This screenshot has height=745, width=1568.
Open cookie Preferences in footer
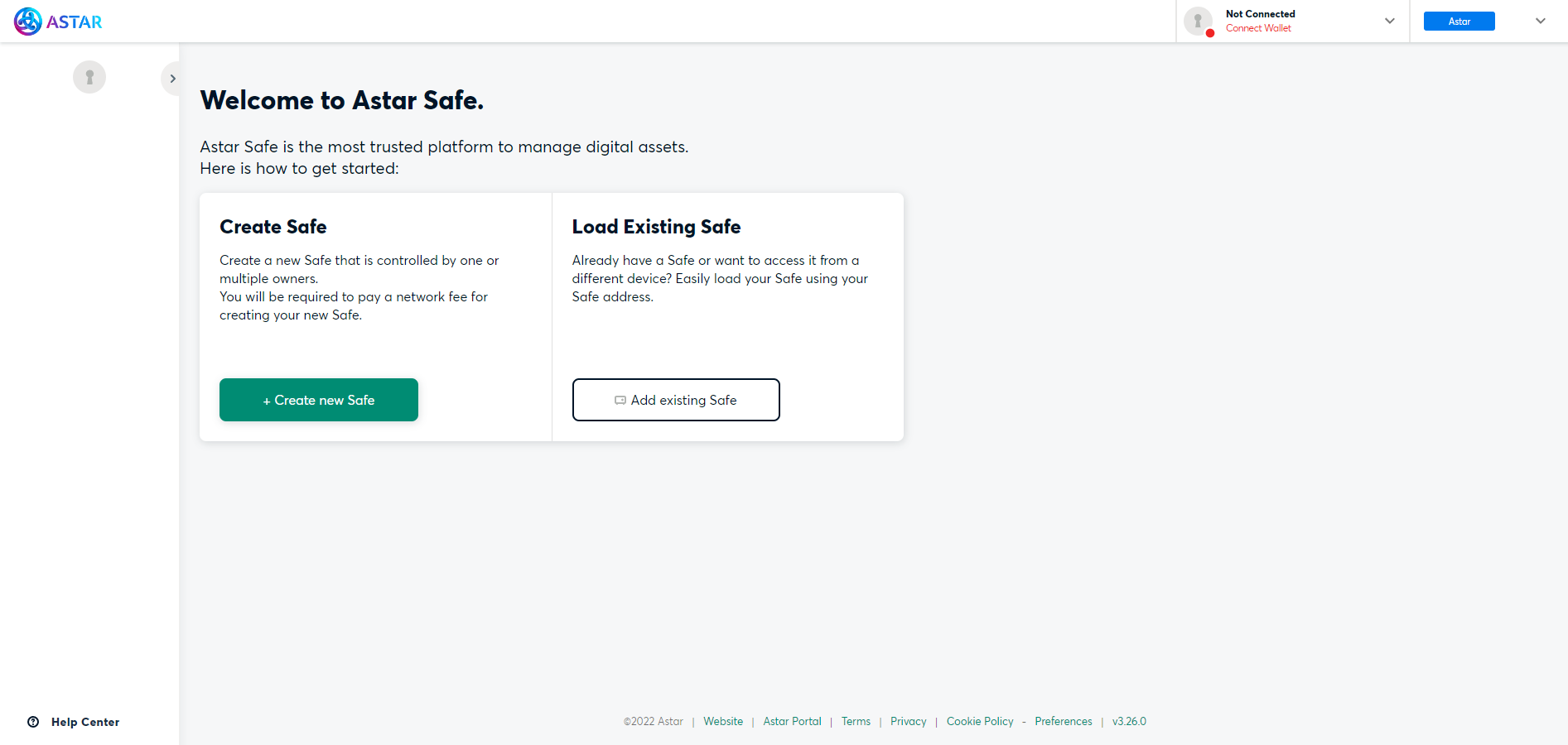(1064, 721)
